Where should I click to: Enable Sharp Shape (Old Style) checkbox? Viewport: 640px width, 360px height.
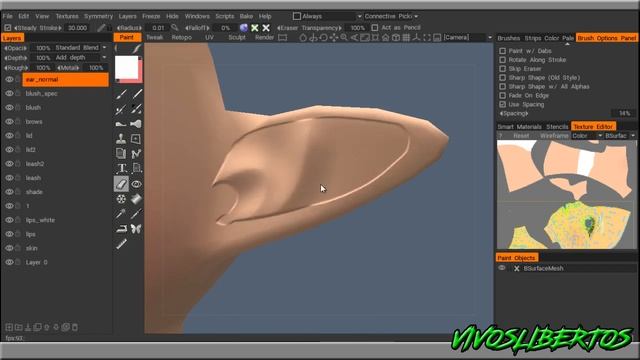502,78
